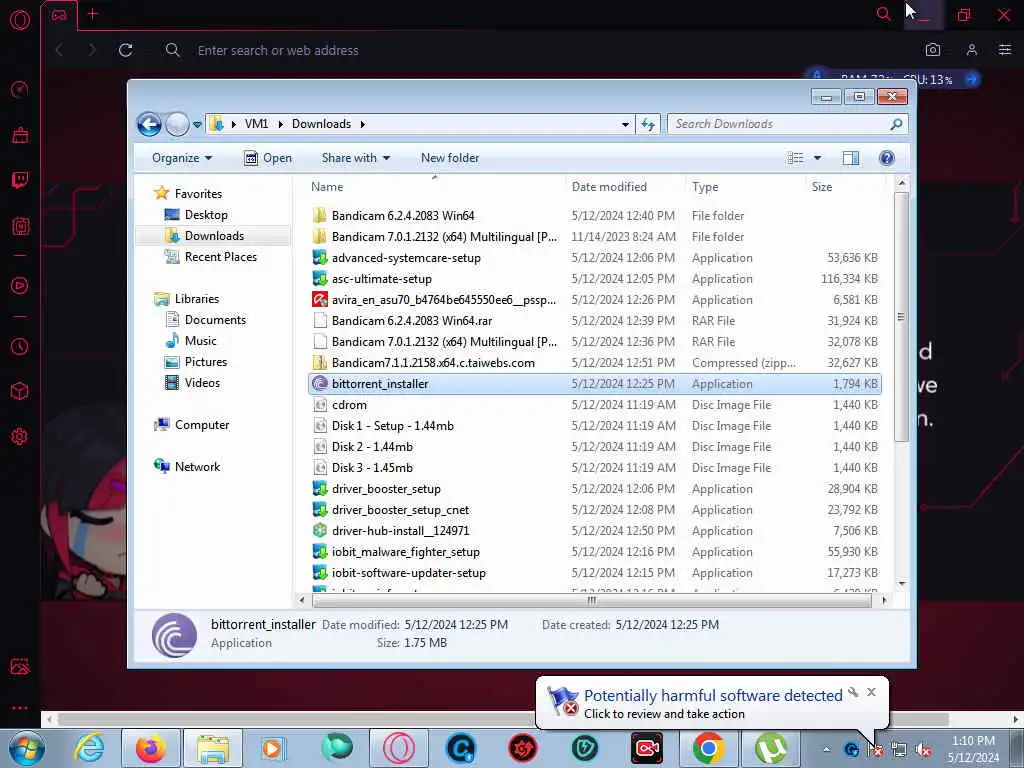Open the Opera profile icon
Image resolution: width=1024 pixels, height=768 pixels.
pos(972,50)
